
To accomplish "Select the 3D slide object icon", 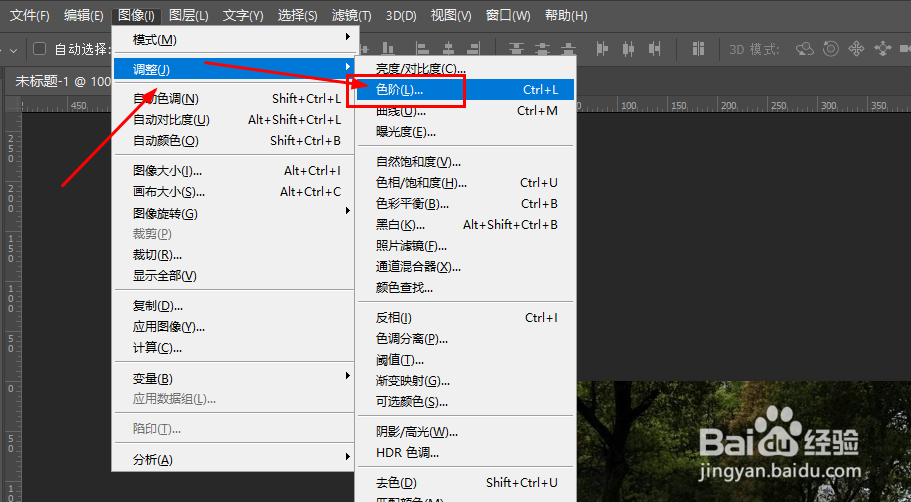I will 882,49.
